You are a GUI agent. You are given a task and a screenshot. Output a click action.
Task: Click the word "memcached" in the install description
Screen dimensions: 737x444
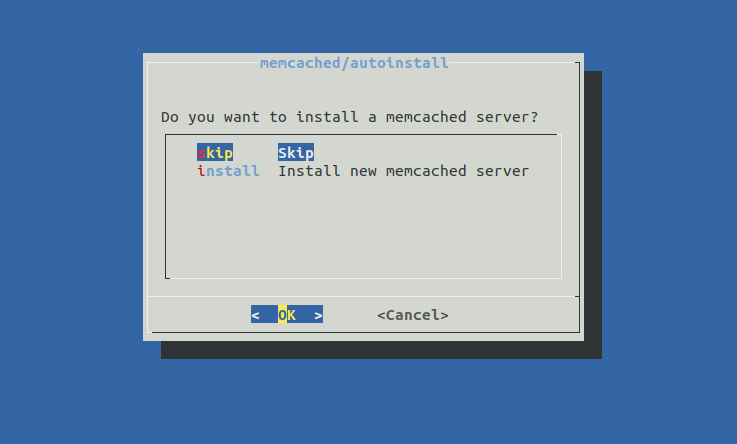(426, 171)
